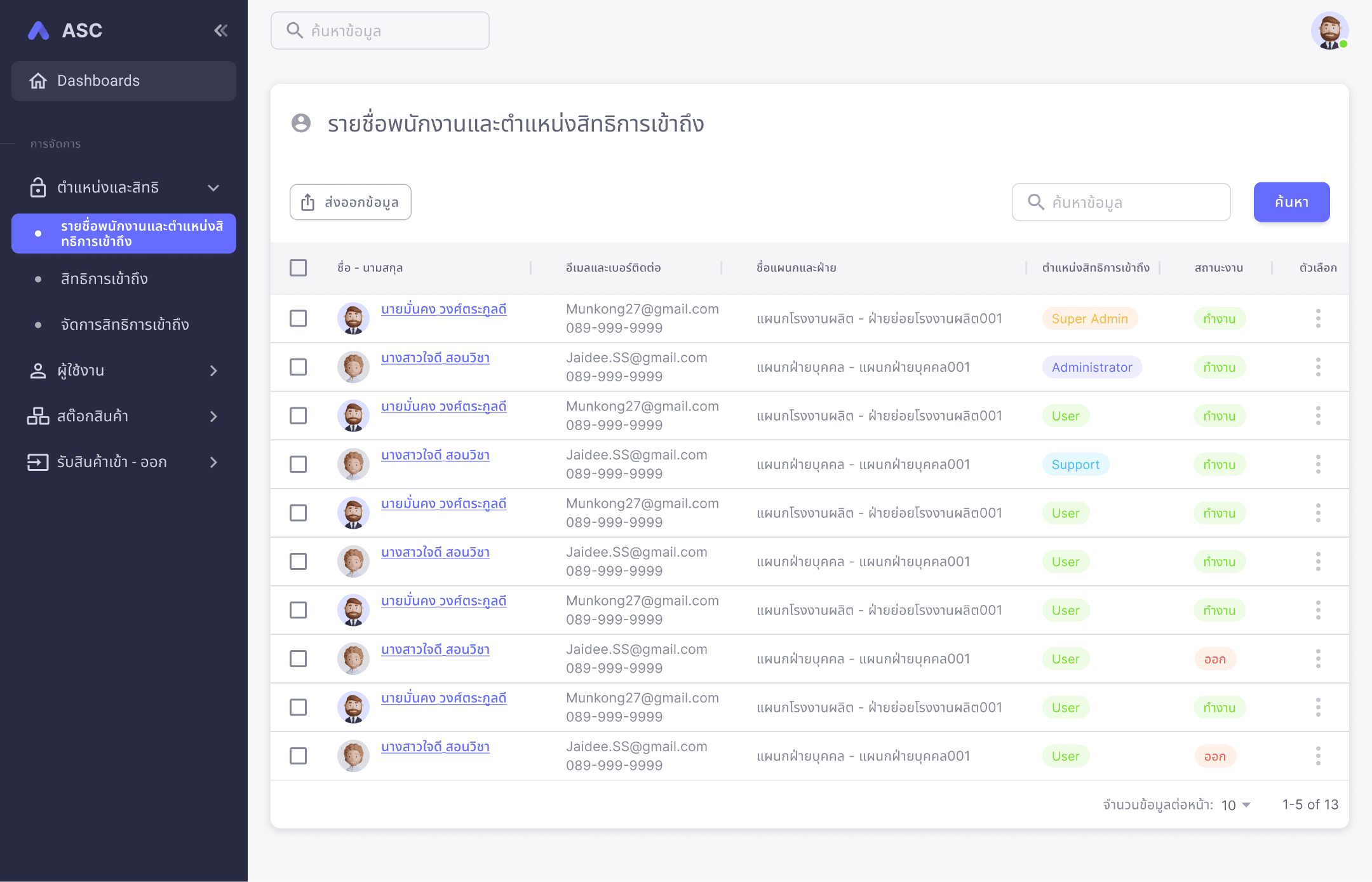Click the สต๊อกสินค้า stock icon
The height and width of the screenshot is (882, 1372).
[38, 416]
